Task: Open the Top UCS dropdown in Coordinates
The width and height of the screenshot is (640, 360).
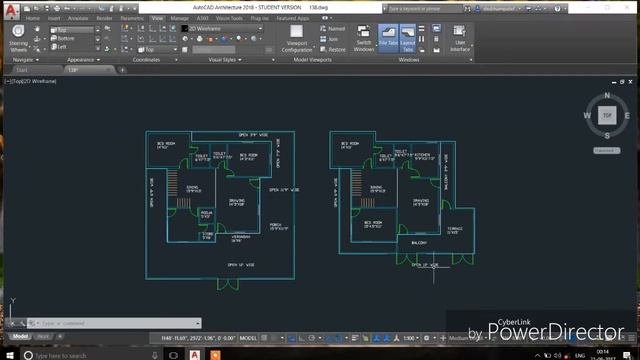Action: (158, 50)
